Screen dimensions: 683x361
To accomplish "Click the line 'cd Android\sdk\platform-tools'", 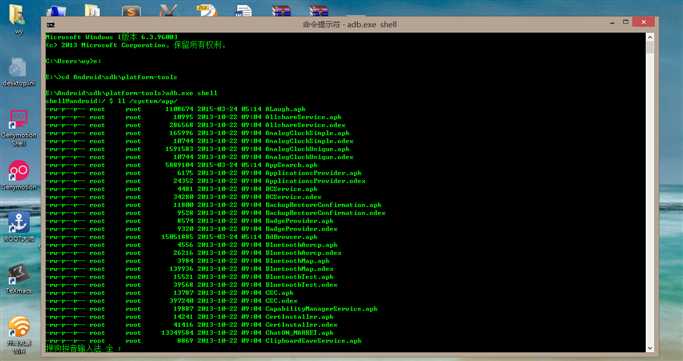I will click(118, 77).
